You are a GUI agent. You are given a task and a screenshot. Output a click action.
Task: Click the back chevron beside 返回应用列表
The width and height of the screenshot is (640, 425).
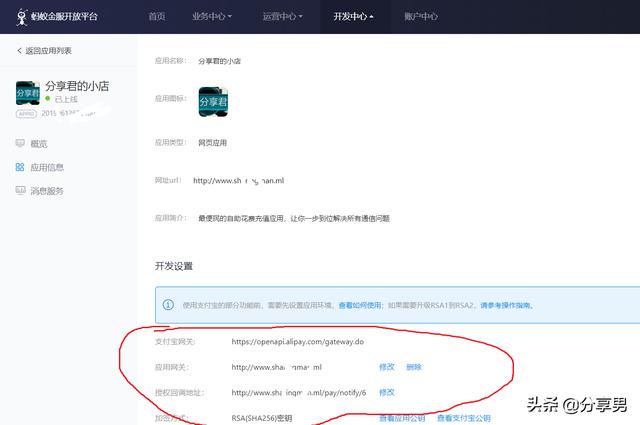tap(19, 51)
